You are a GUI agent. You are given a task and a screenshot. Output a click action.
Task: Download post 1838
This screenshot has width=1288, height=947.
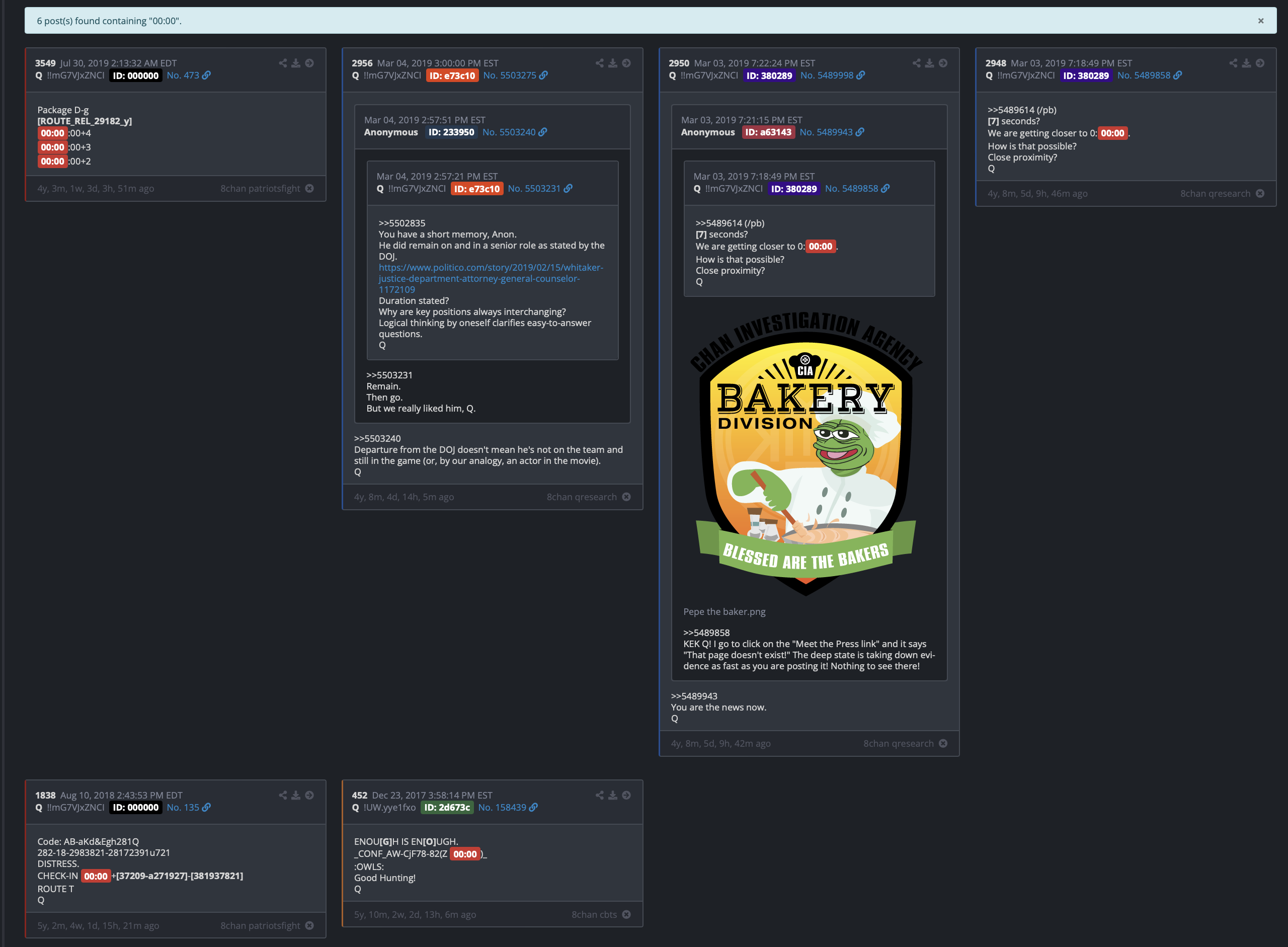(x=296, y=795)
